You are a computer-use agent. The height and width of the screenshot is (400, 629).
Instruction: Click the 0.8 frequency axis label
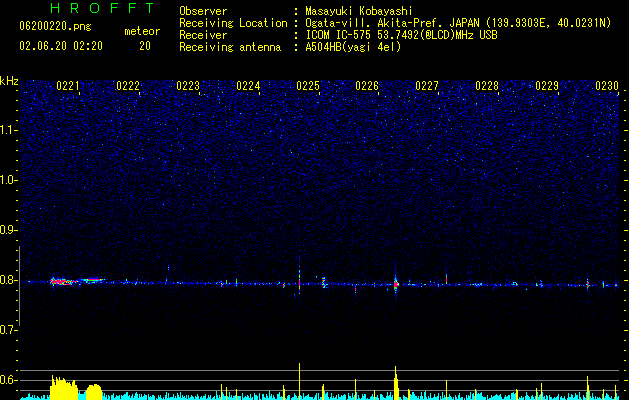9,280
